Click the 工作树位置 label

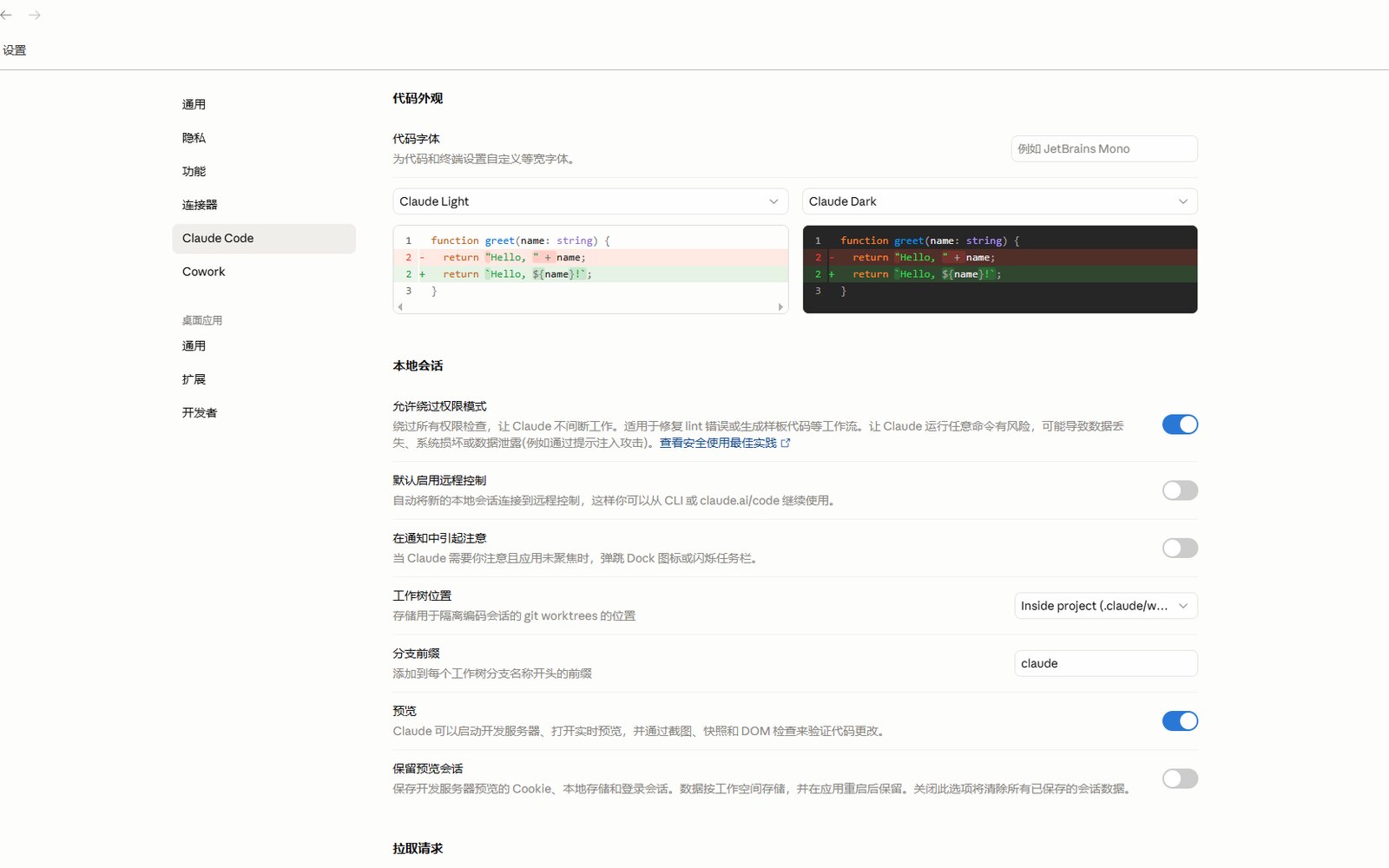click(422, 595)
